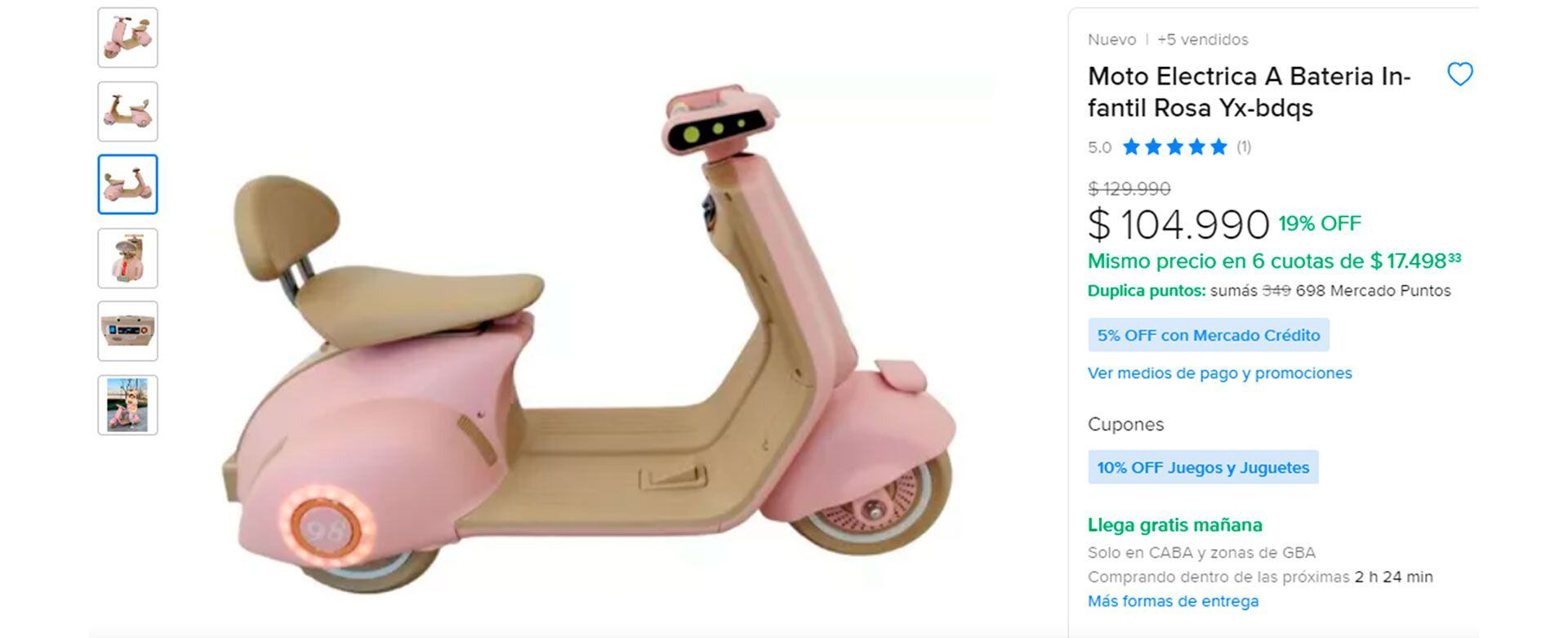
Task: Open the fourth thumbnail showing front view
Action: 127,258
